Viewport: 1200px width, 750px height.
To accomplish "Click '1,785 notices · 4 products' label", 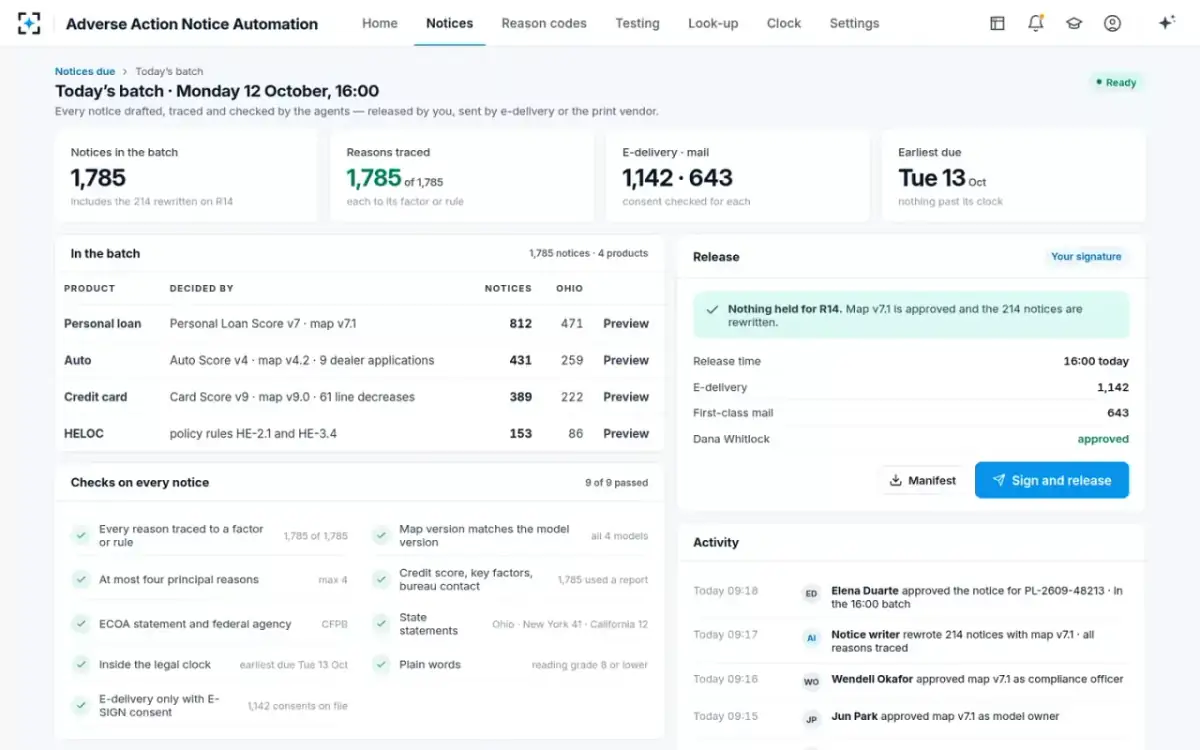I will click(x=588, y=254).
